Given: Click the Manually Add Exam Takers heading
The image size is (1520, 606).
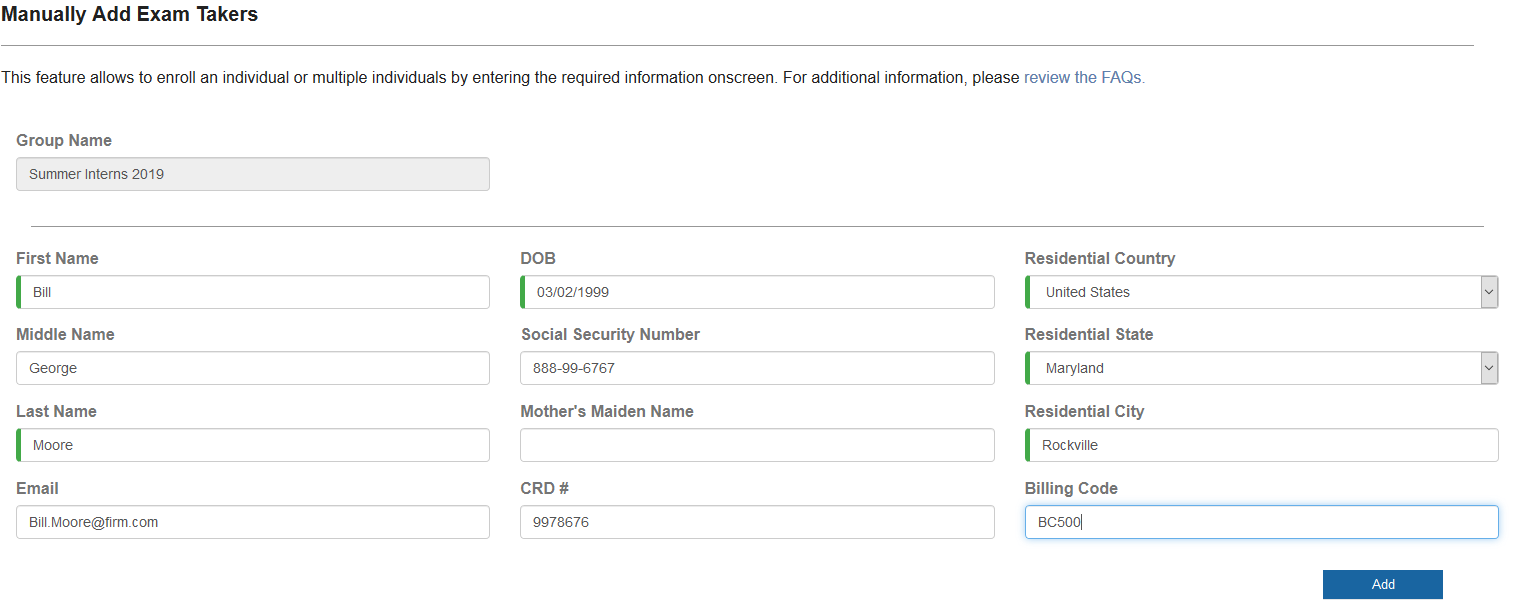Looking at the screenshot, I should (130, 14).
